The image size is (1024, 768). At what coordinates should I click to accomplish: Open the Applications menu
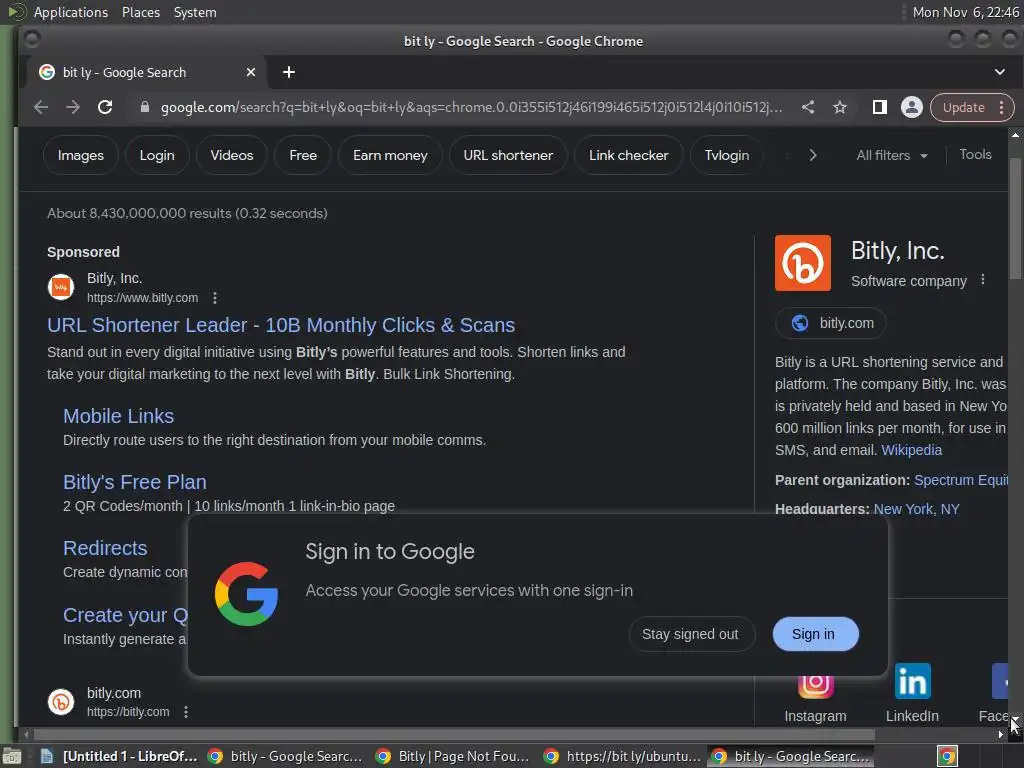click(x=71, y=12)
